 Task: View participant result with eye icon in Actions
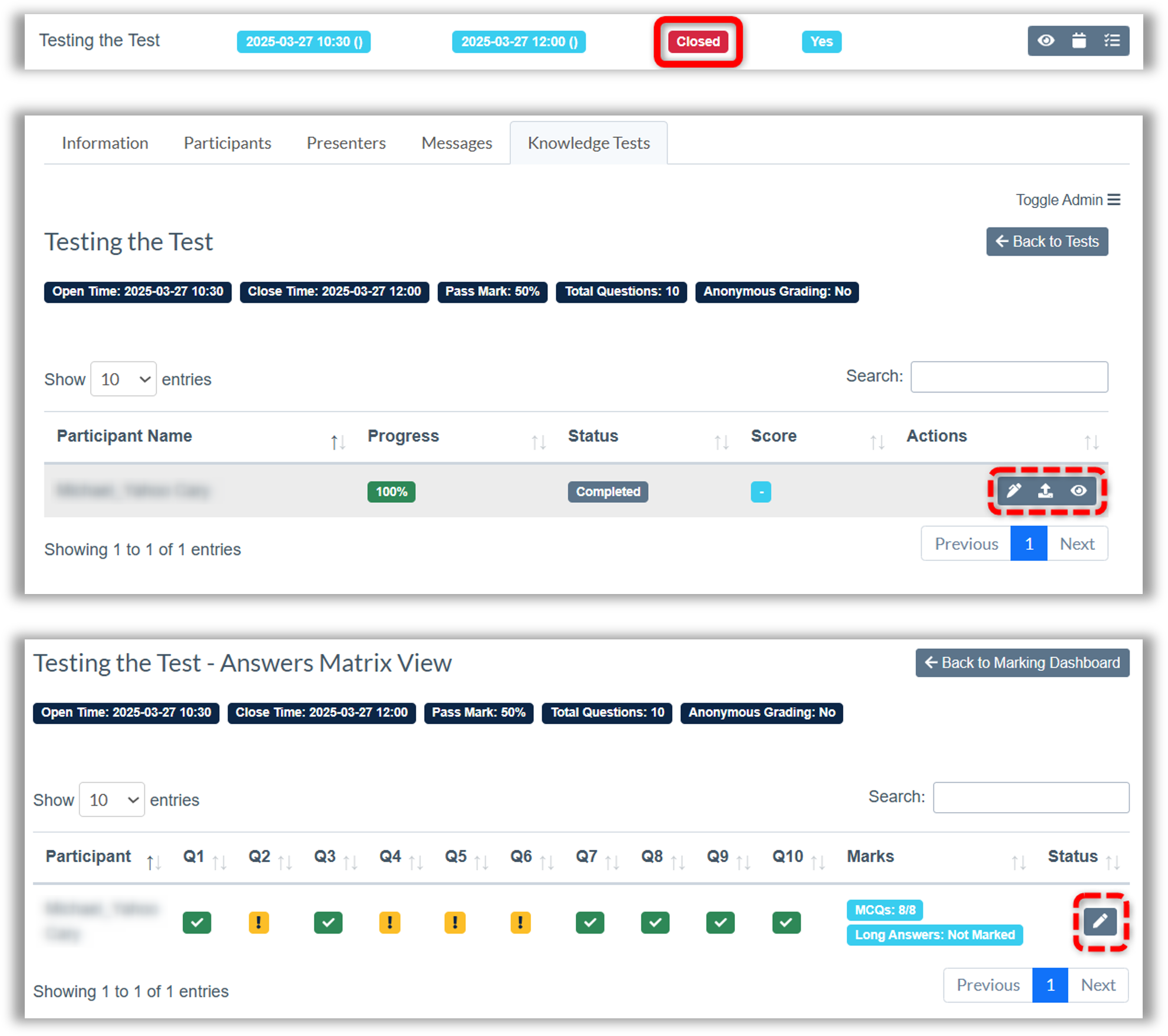click(x=1078, y=491)
